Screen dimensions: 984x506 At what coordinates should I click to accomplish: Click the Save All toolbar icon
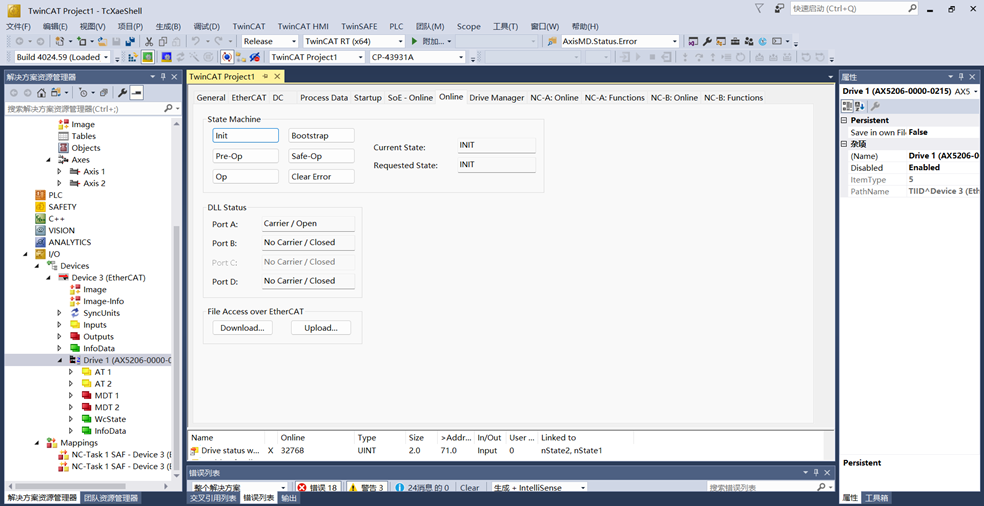coord(130,41)
